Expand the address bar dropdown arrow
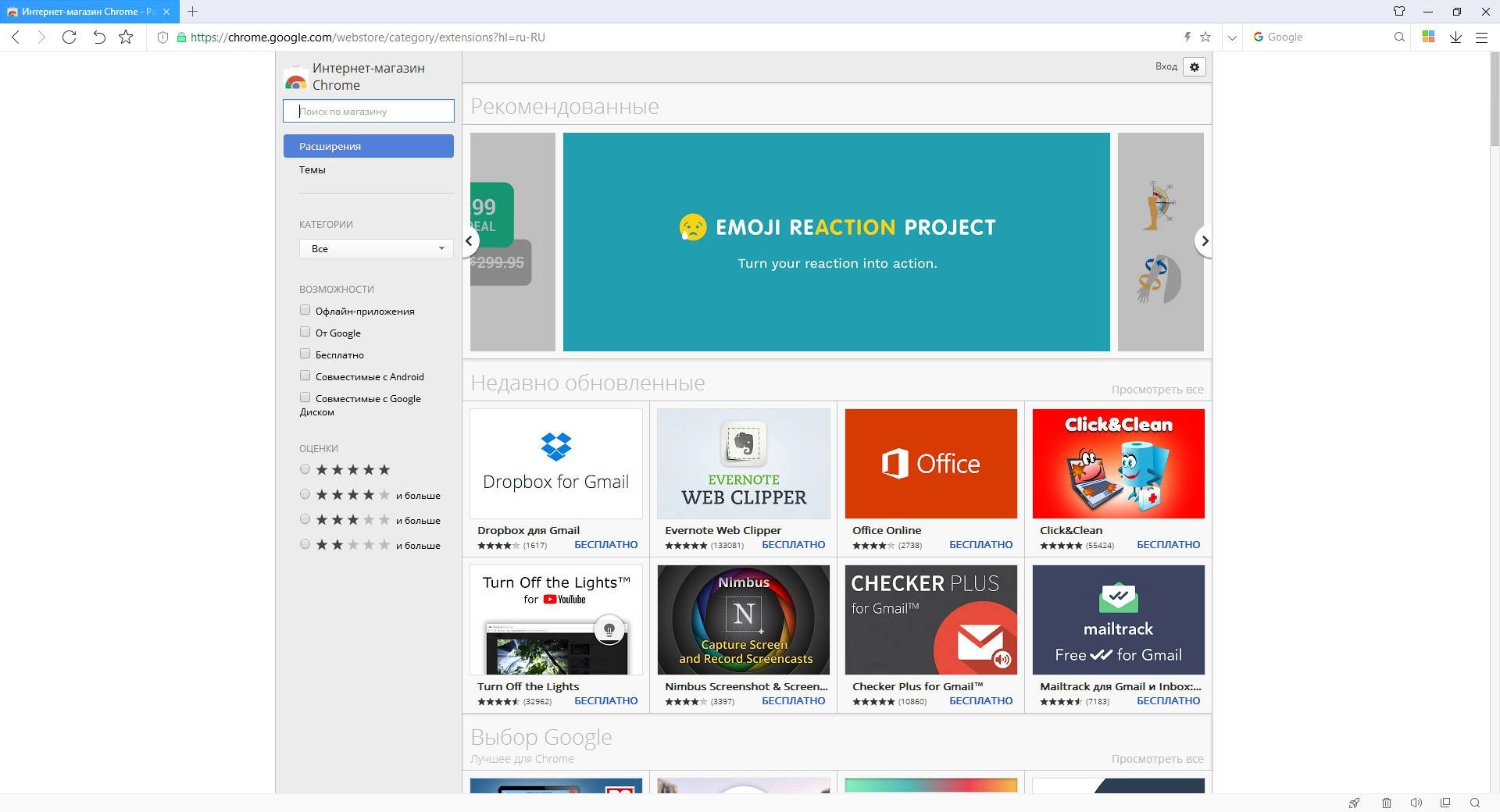1500x812 pixels. (x=1232, y=37)
